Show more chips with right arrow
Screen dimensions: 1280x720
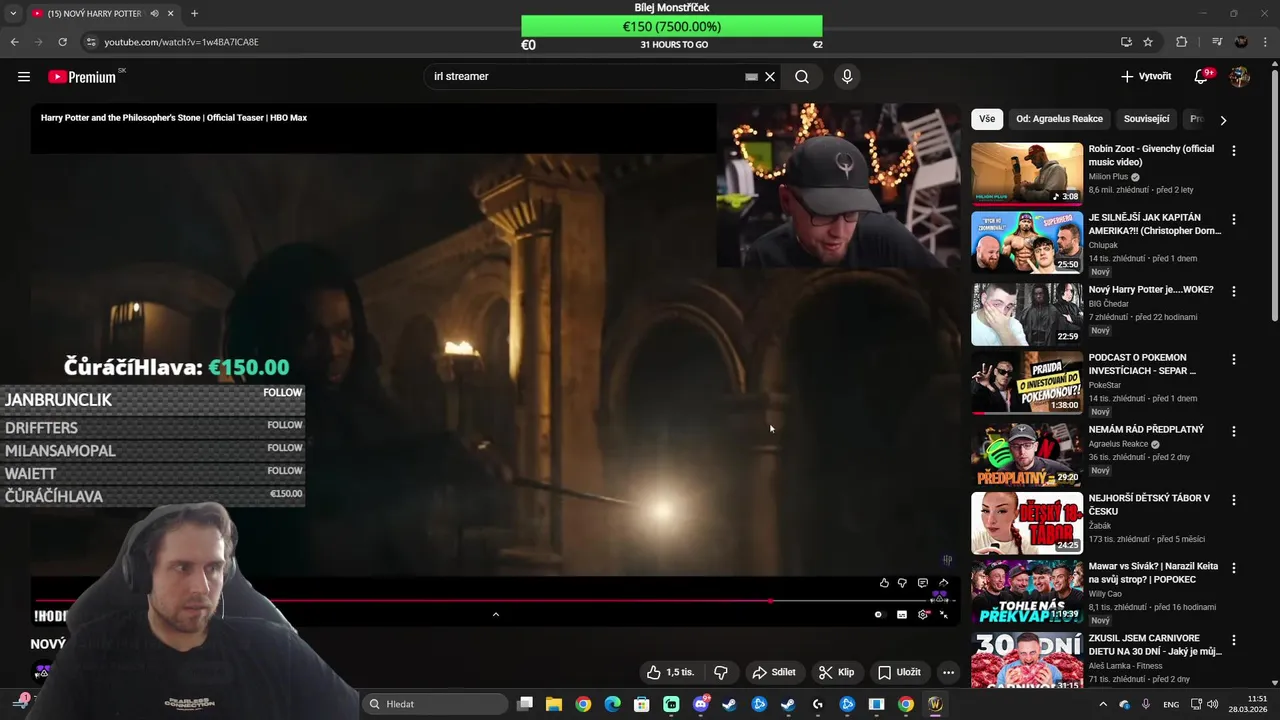1223,120
